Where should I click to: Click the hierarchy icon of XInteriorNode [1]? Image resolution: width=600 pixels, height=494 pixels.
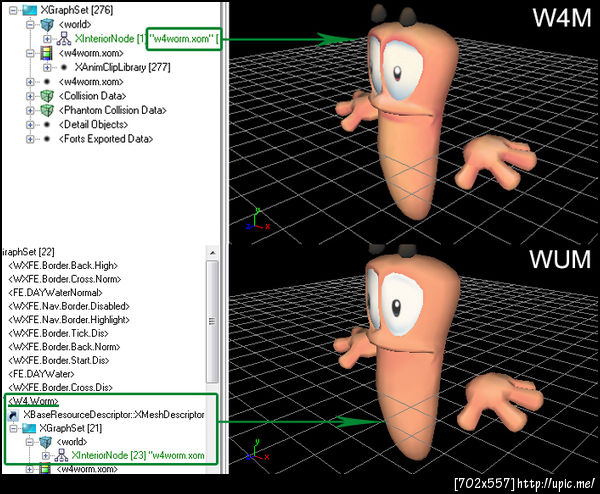64,39
